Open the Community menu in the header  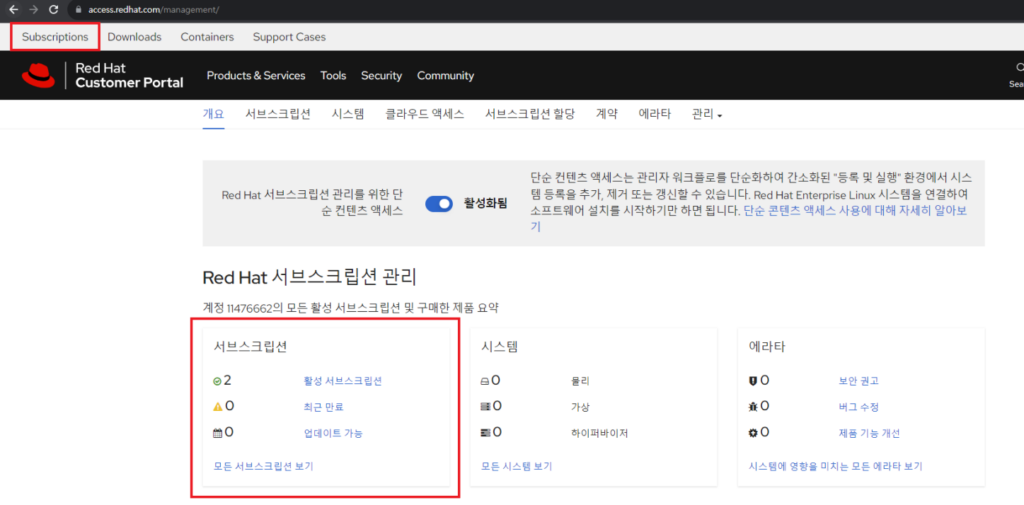pos(445,76)
